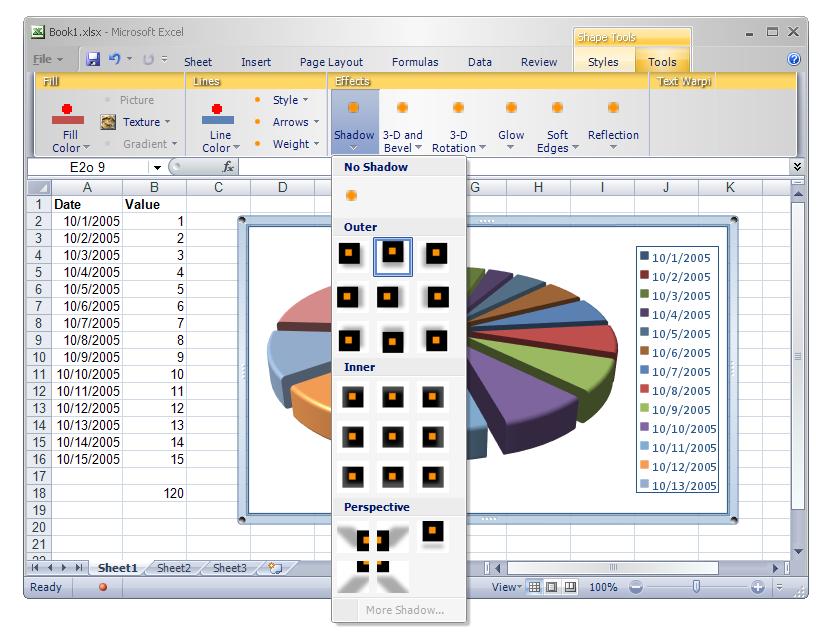Open the Help question mark icon
Image resolution: width=826 pixels, height=642 pixels.
pos(794,59)
